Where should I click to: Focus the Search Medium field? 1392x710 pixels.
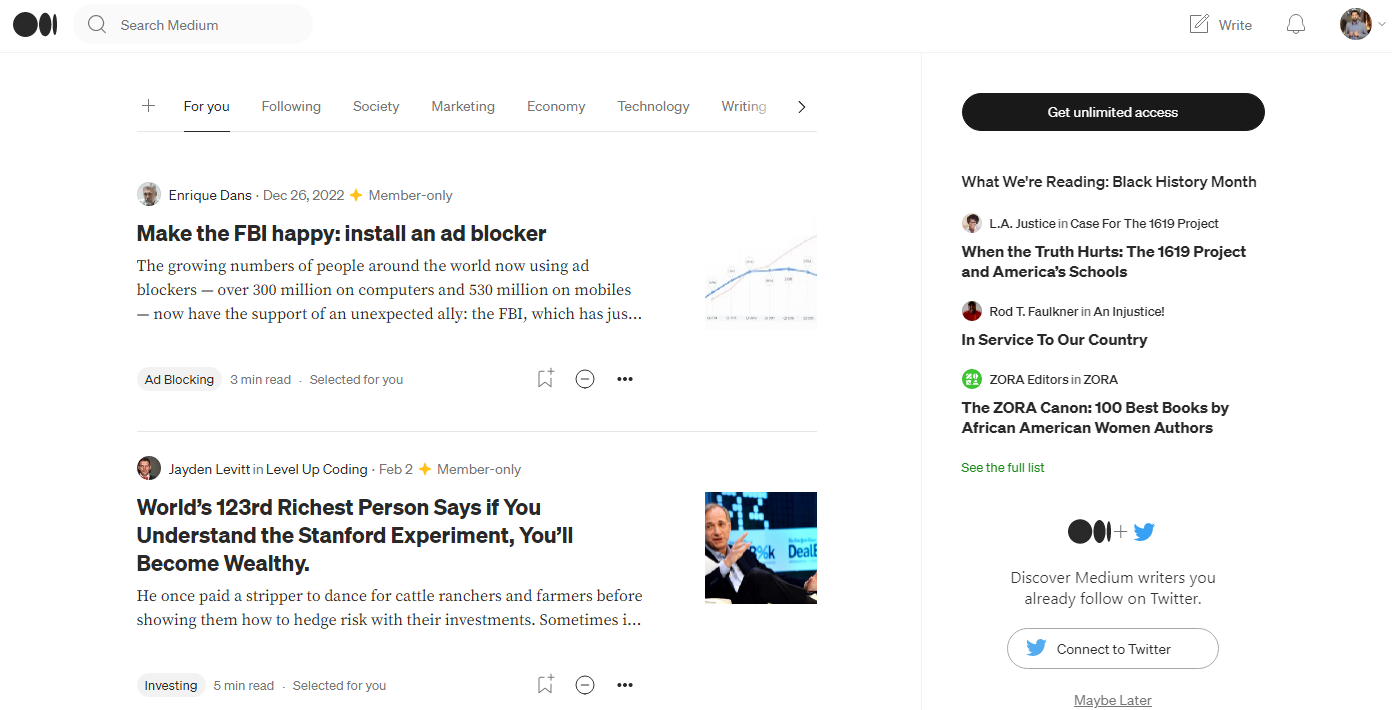193,25
